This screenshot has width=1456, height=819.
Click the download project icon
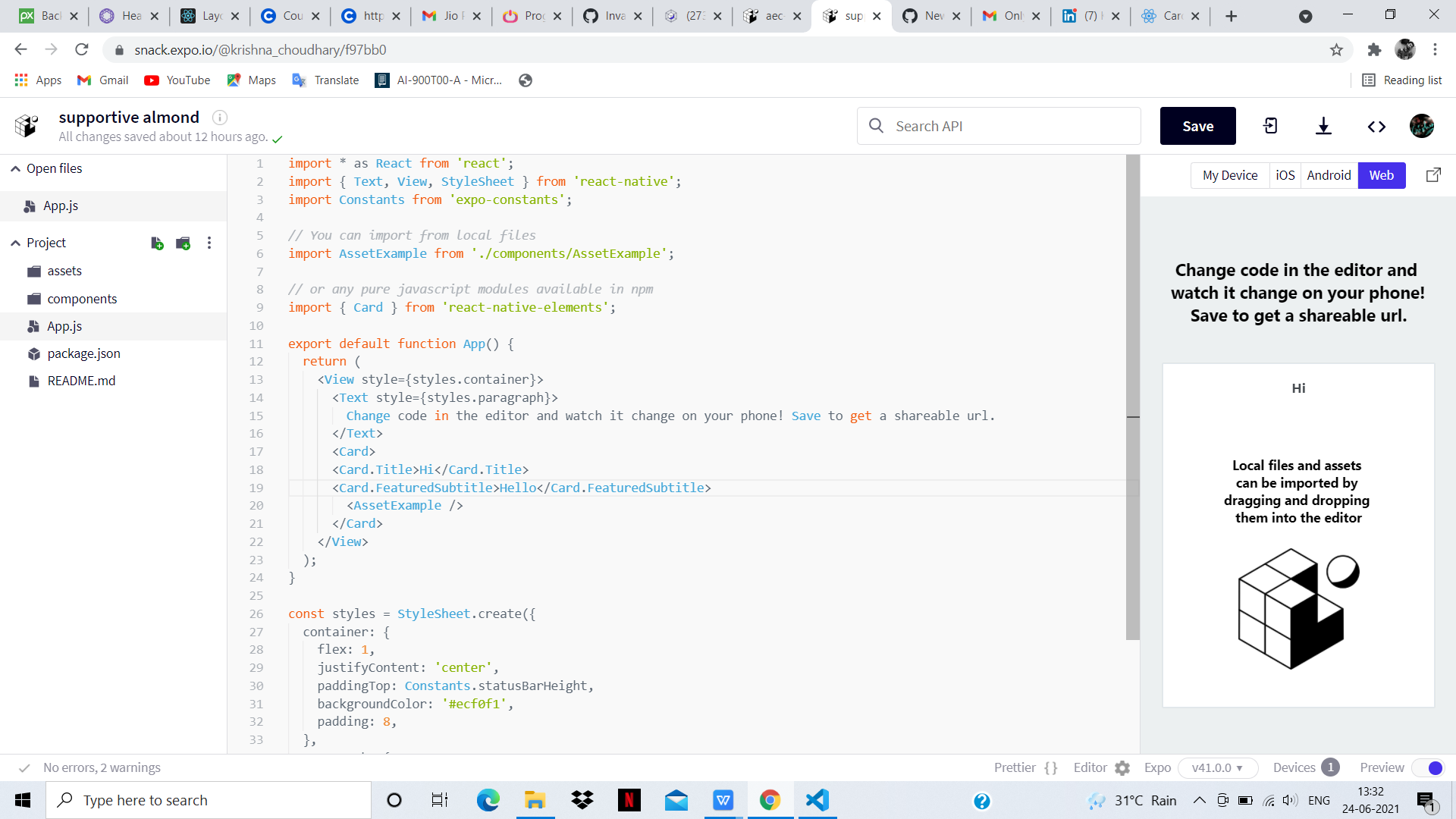(1323, 126)
